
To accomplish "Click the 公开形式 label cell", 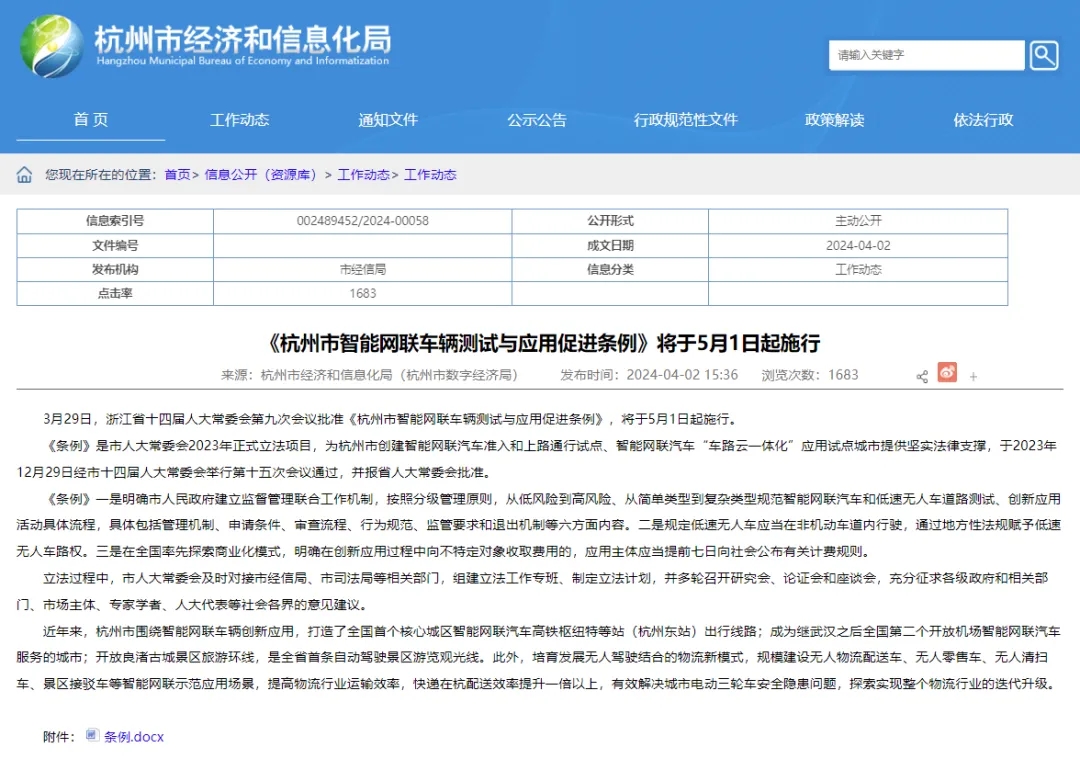I will [x=610, y=221].
